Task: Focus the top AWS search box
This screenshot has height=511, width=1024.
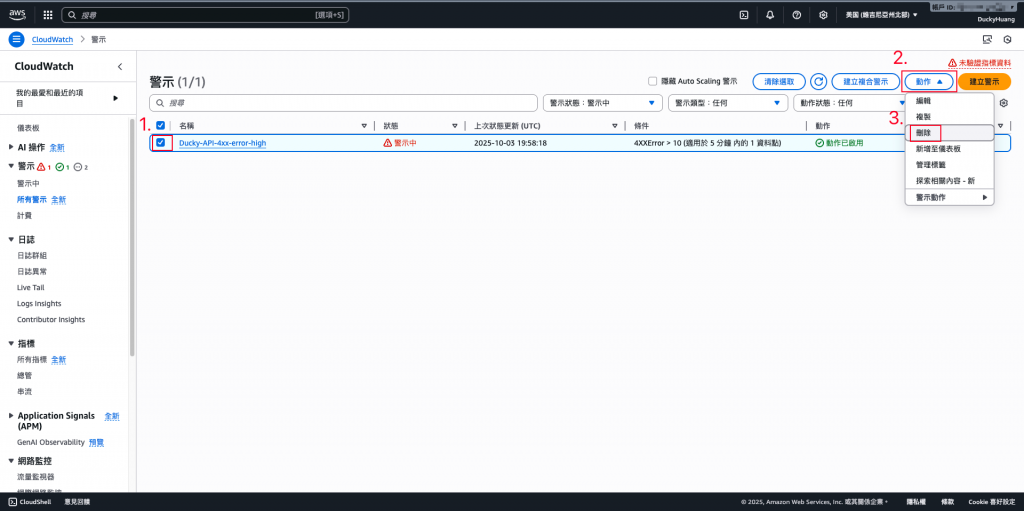Action: 205,14
